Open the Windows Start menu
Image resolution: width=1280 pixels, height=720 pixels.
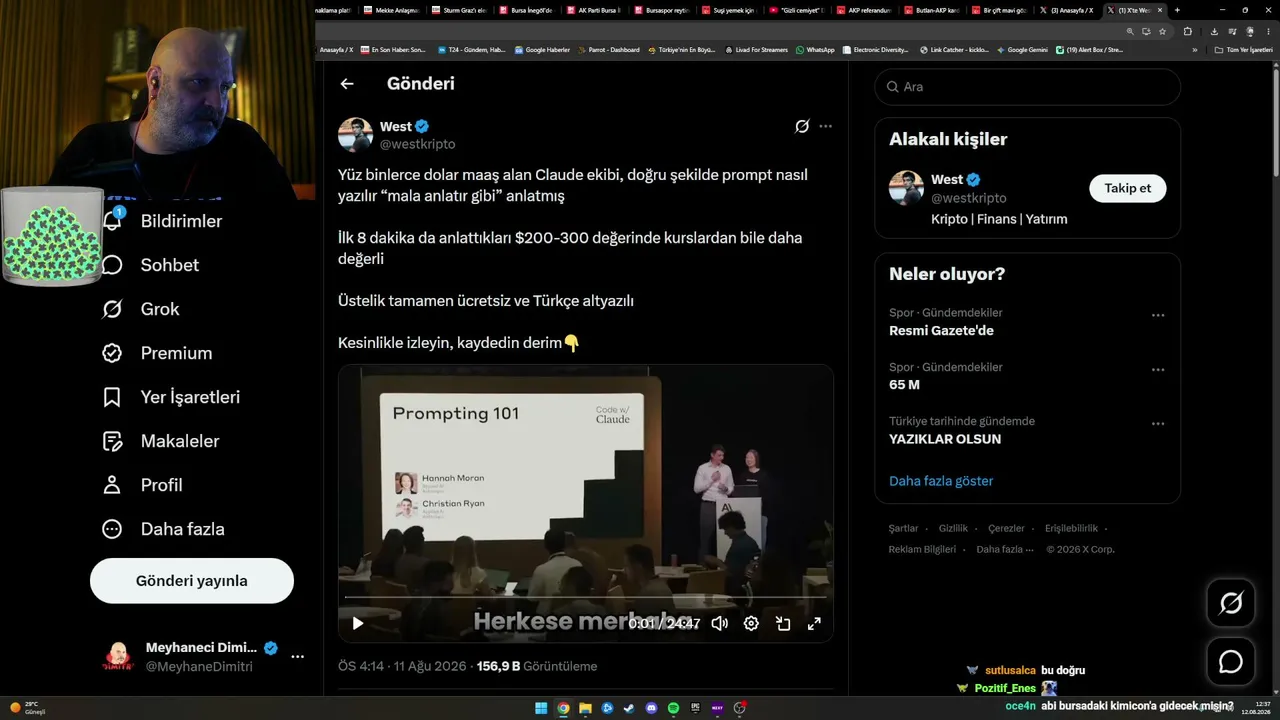coord(541,708)
